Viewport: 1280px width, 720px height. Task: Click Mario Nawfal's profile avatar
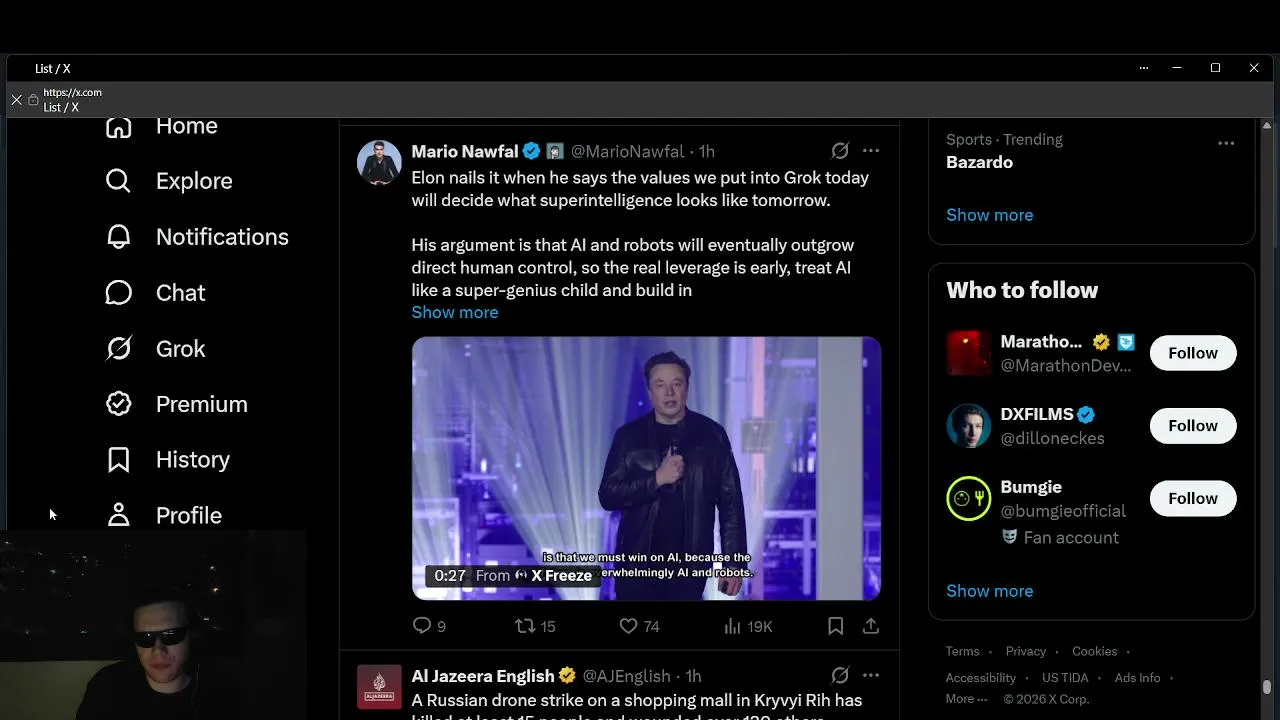pyautogui.click(x=379, y=163)
